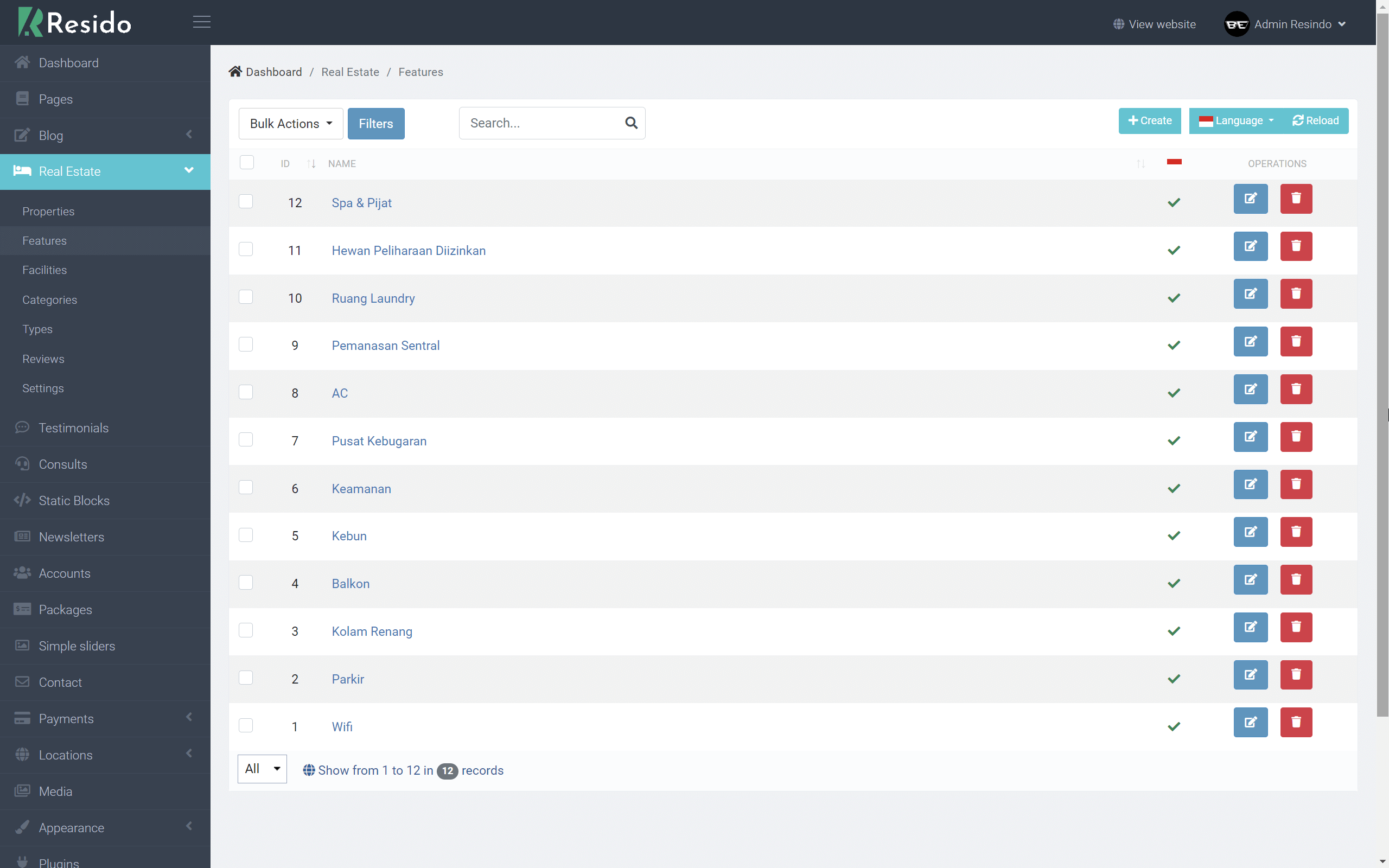Click the home icon in the breadcrumb
The height and width of the screenshot is (868, 1389).
point(235,71)
